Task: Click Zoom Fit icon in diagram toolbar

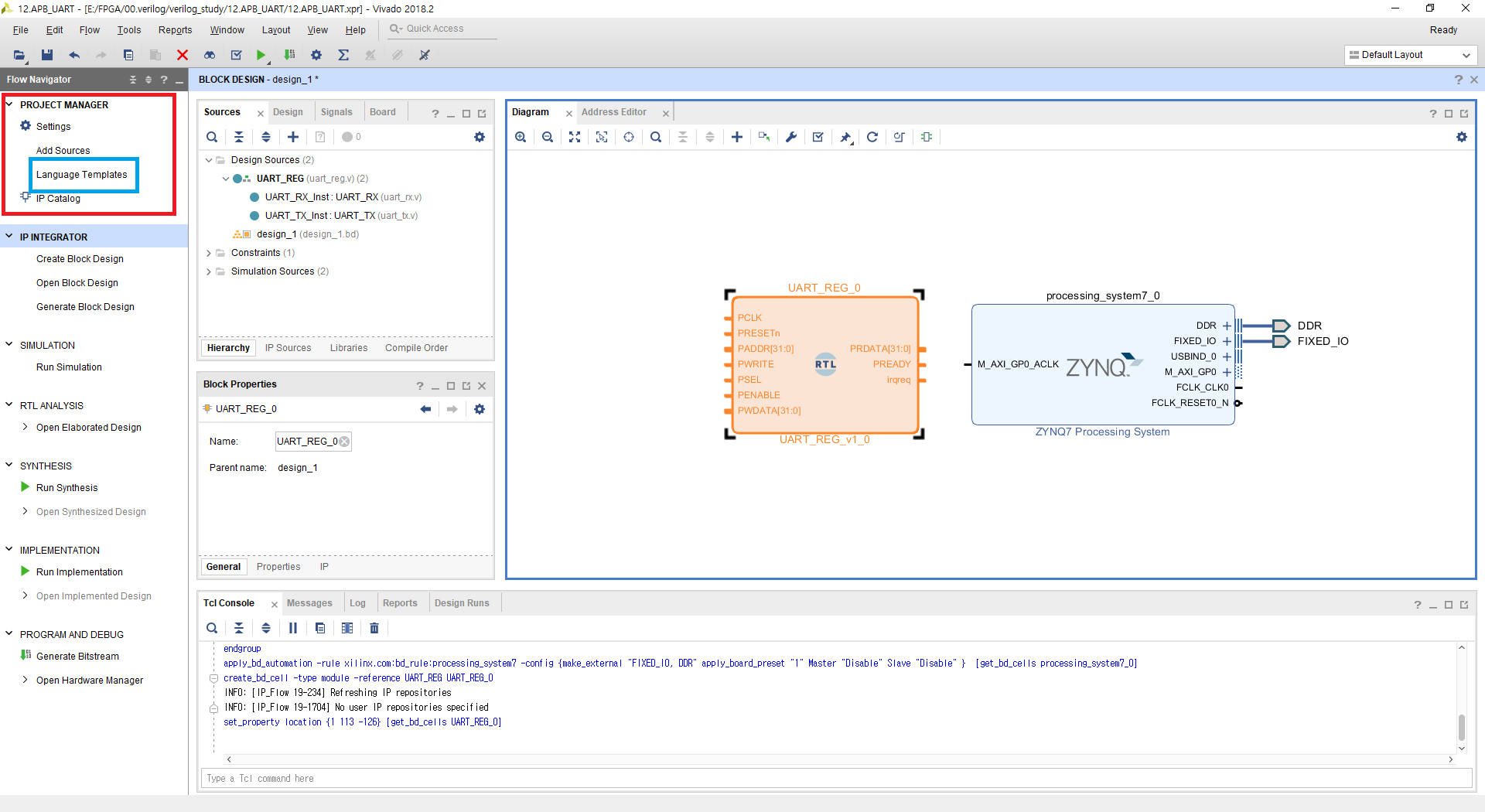Action: [x=575, y=137]
